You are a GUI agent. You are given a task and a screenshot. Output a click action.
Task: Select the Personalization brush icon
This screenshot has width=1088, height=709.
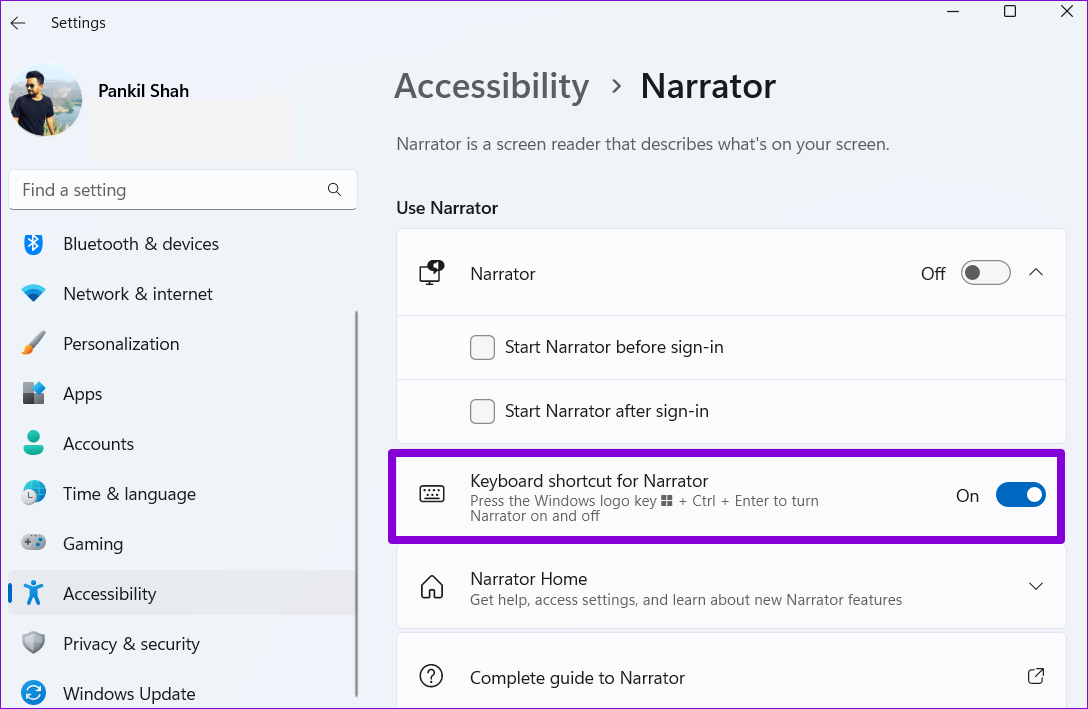[x=34, y=343]
